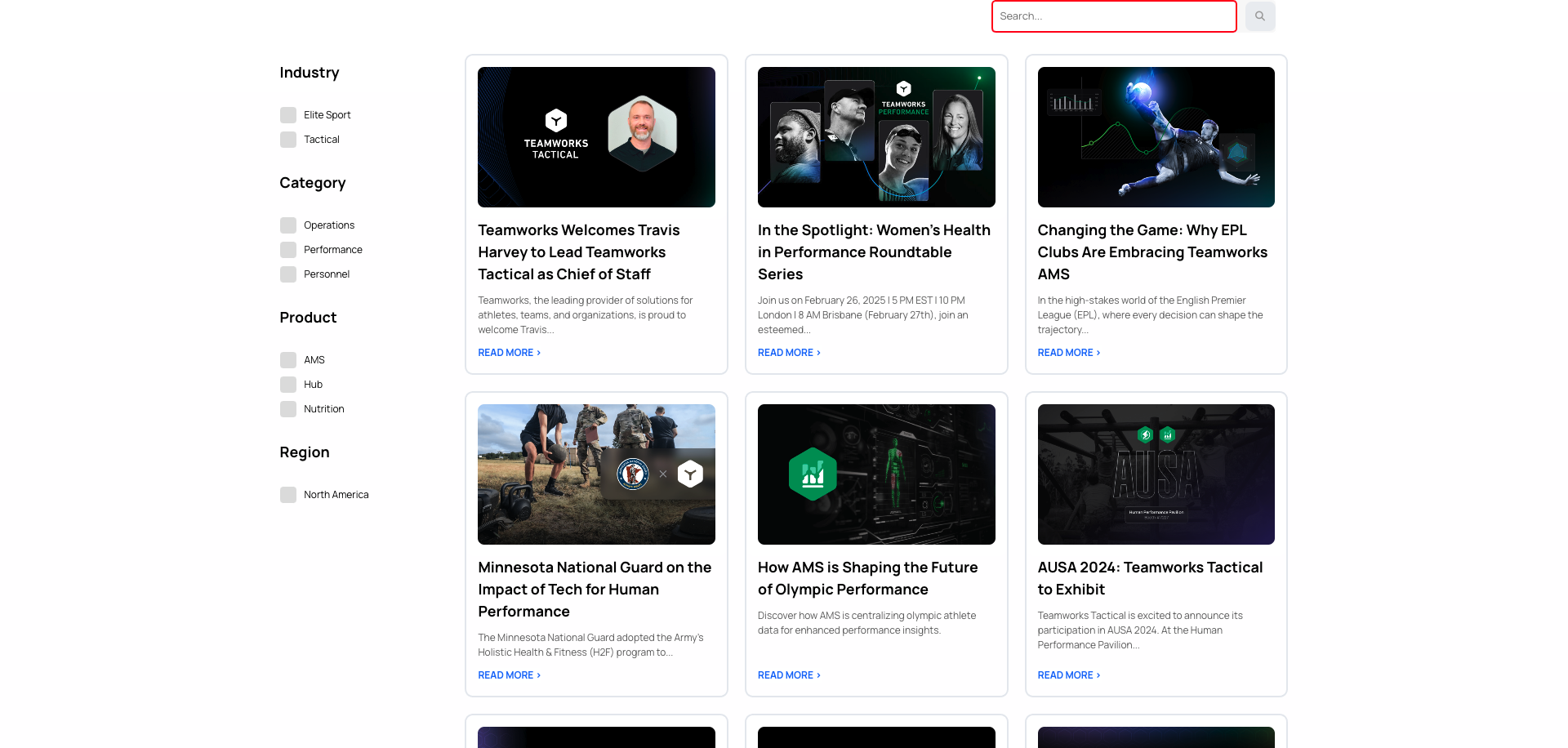Check the Tactical industry checkbox
The height and width of the screenshot is (748, 1568).
click(x=287, y=139)
